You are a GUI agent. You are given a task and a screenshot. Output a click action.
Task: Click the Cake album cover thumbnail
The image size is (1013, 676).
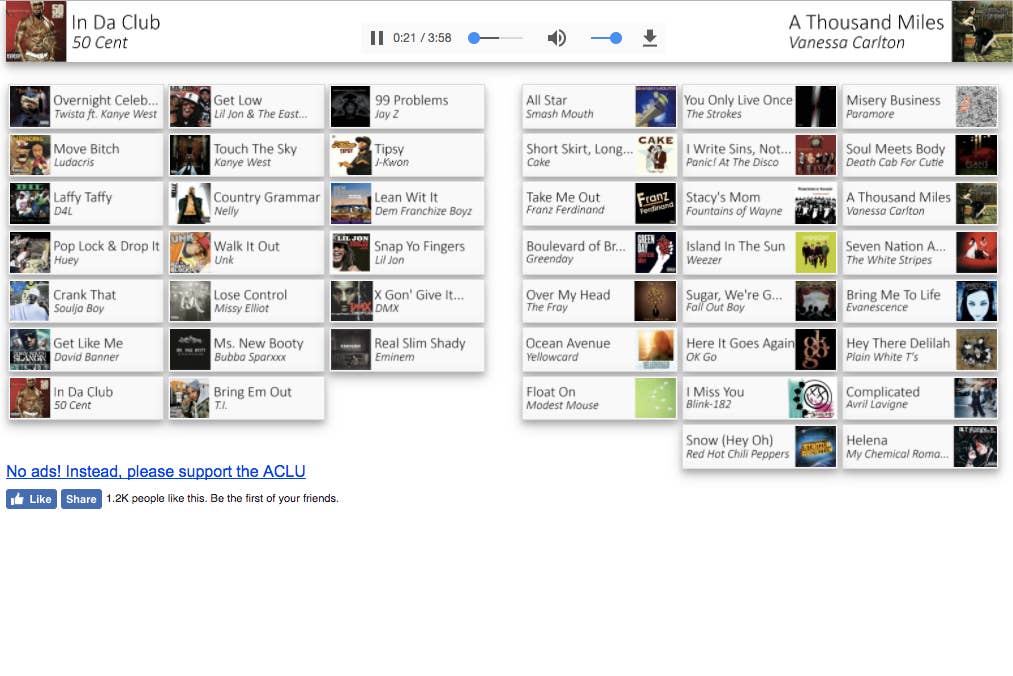tap(655, 155)
